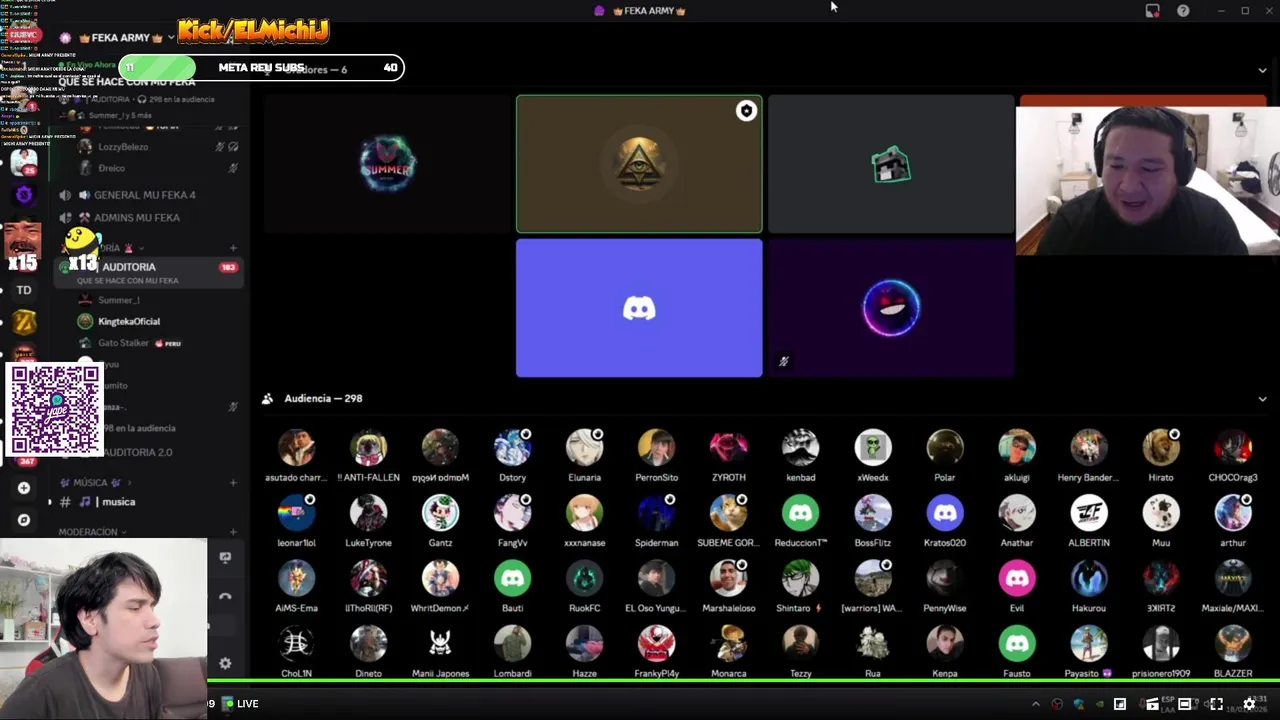
Task: Open the Discover servers compass icon
Action: coord(24,520)
